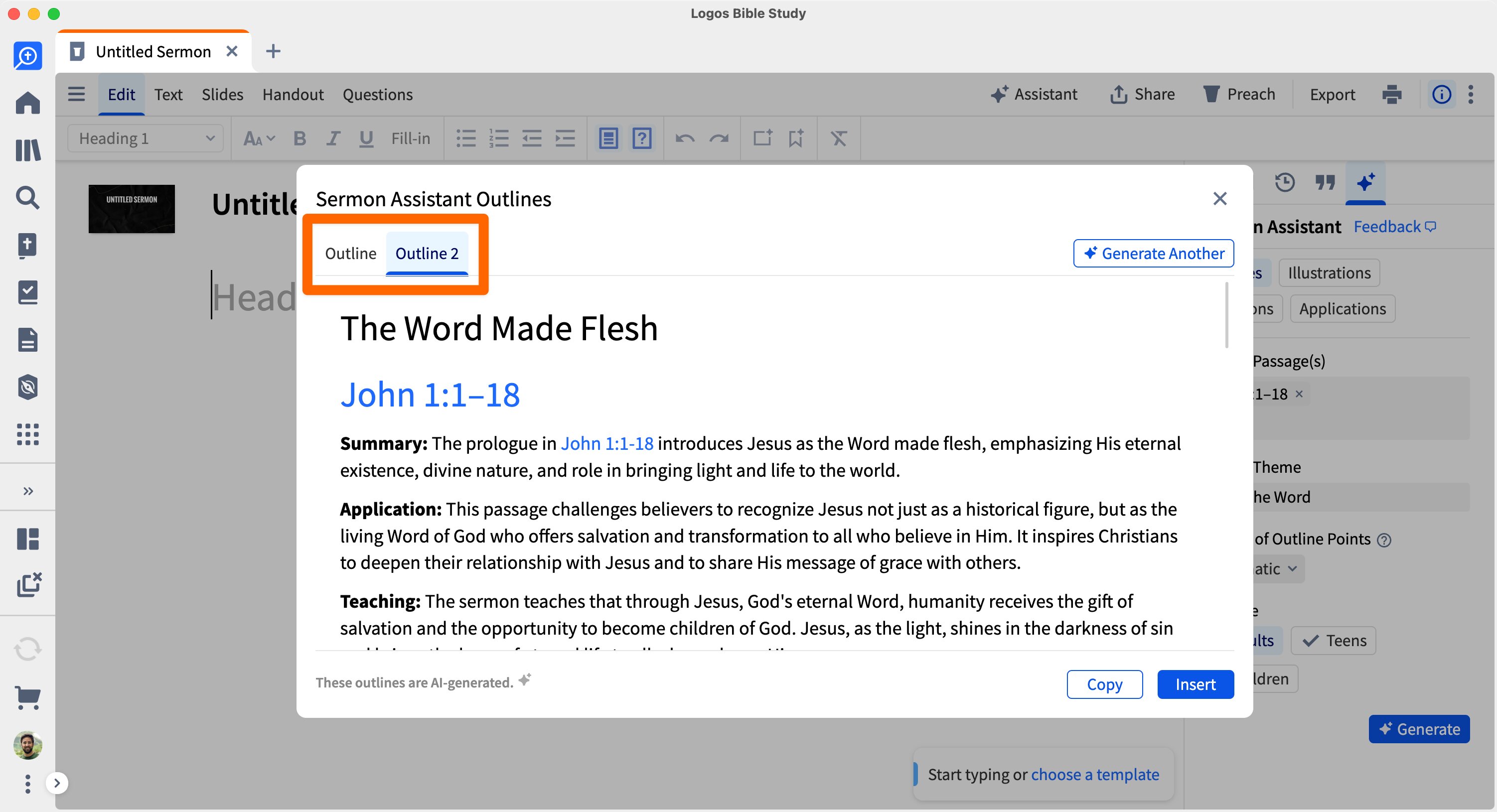1497x812 pixels.
Task: Click the magnifier Search icon in sidebar
Action: 27,197
